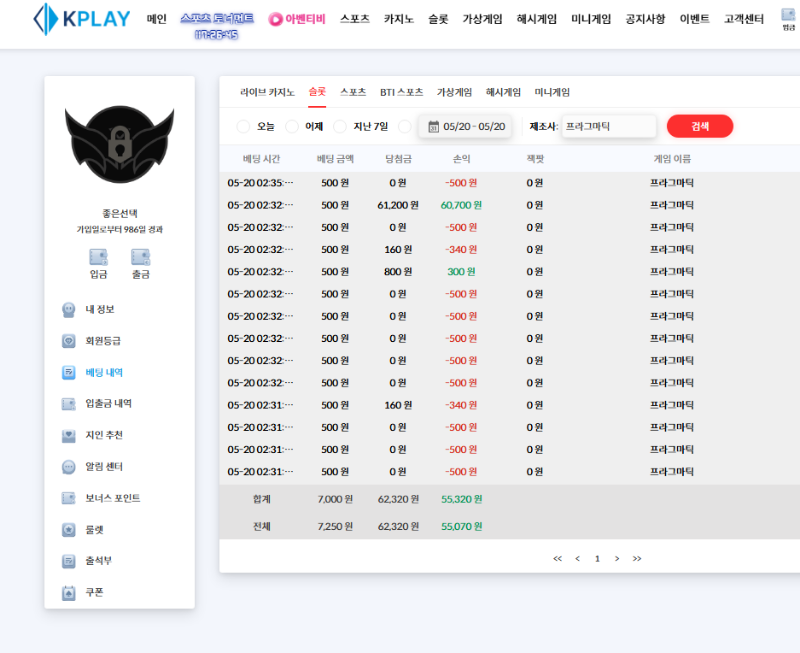Click the KPLAY logo

click(x=82, y=19)
